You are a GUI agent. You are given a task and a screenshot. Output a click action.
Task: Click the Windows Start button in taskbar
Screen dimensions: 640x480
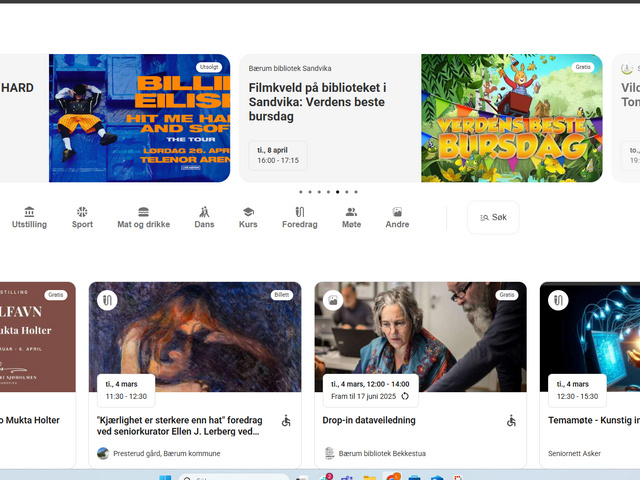click(x=165, y=478)
